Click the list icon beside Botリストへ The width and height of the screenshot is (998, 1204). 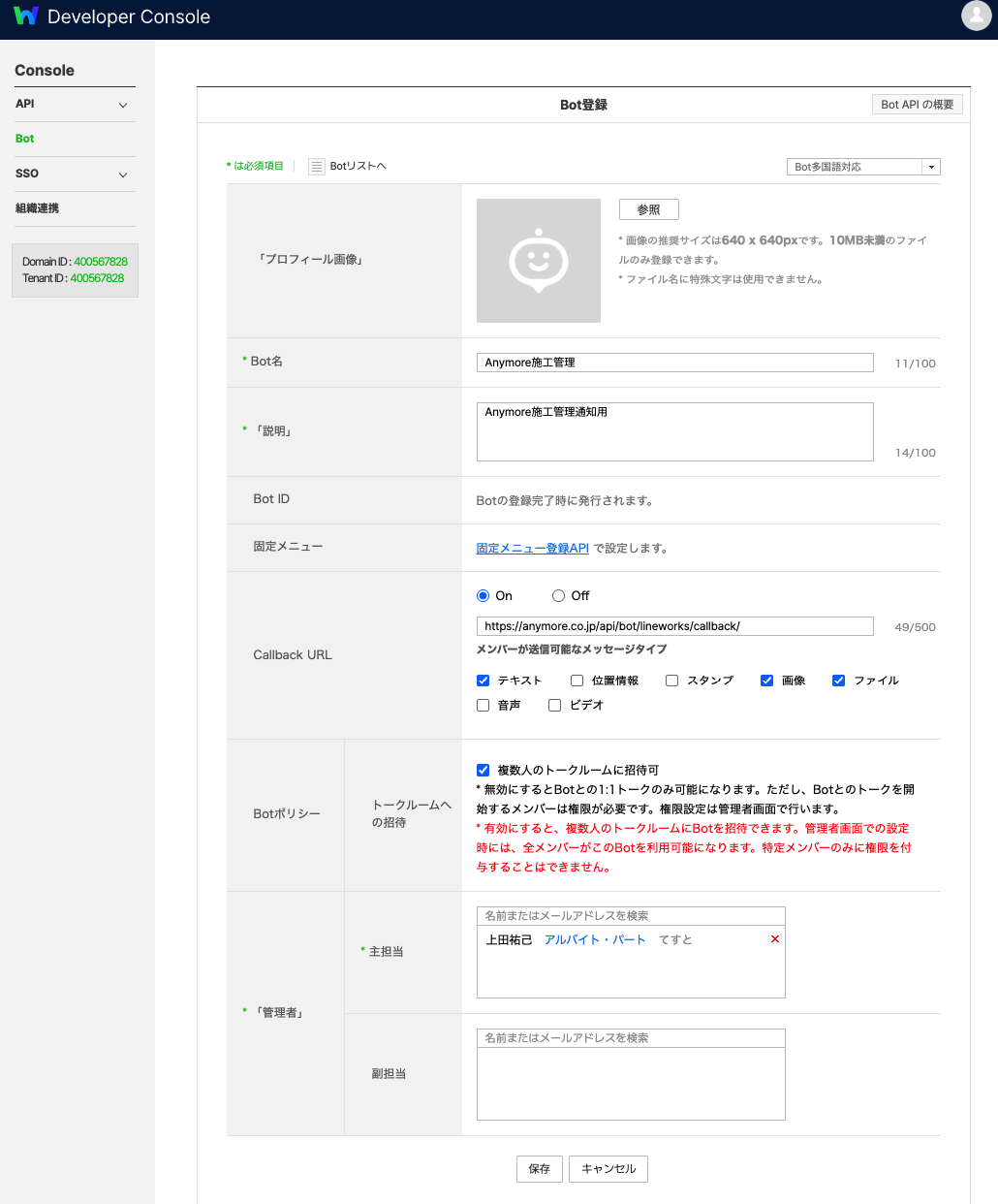pos(316,166)
